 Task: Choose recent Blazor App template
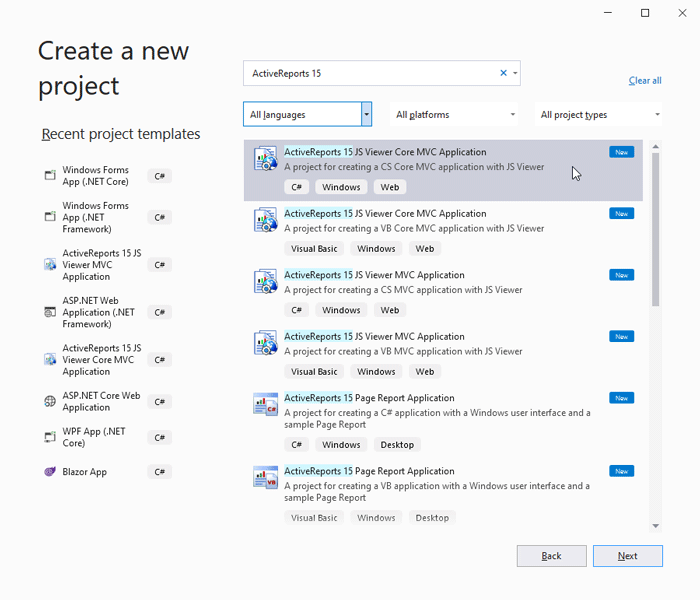[x=108, y=471]
